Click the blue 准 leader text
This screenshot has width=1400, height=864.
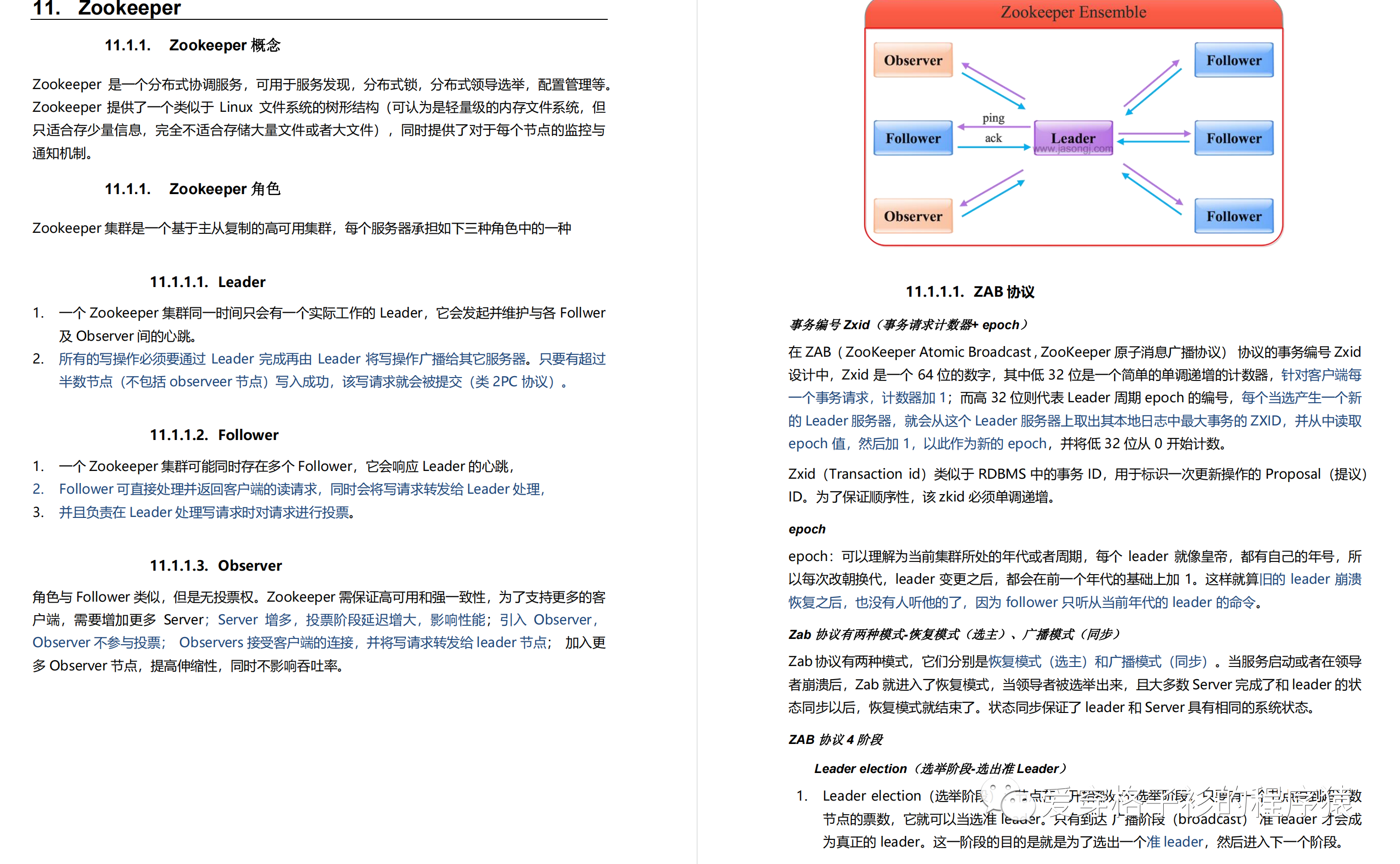click(x=1174, y=842)
